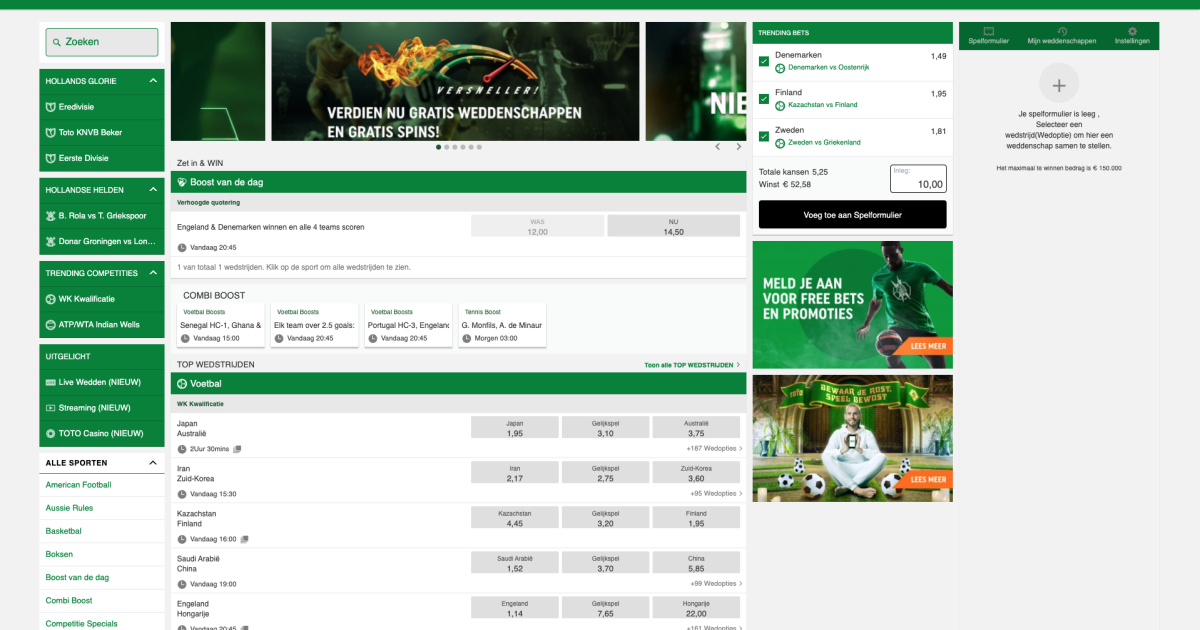
Task: Click the Voetbal header football icon
Action: 182,384
